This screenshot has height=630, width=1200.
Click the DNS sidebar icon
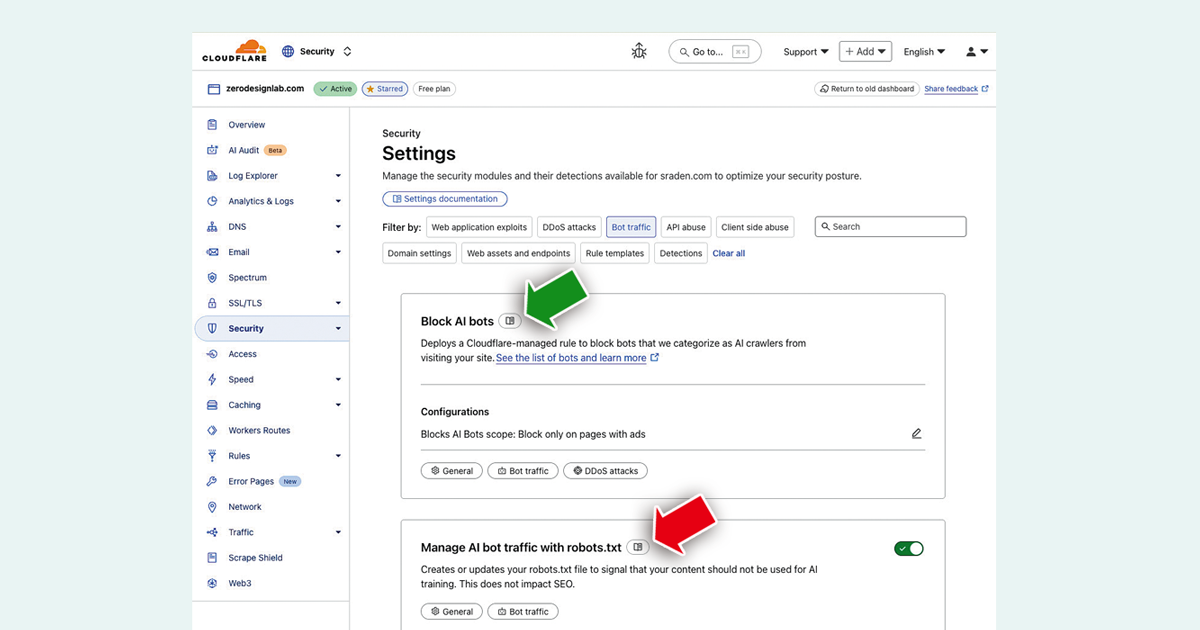[212, 227]
